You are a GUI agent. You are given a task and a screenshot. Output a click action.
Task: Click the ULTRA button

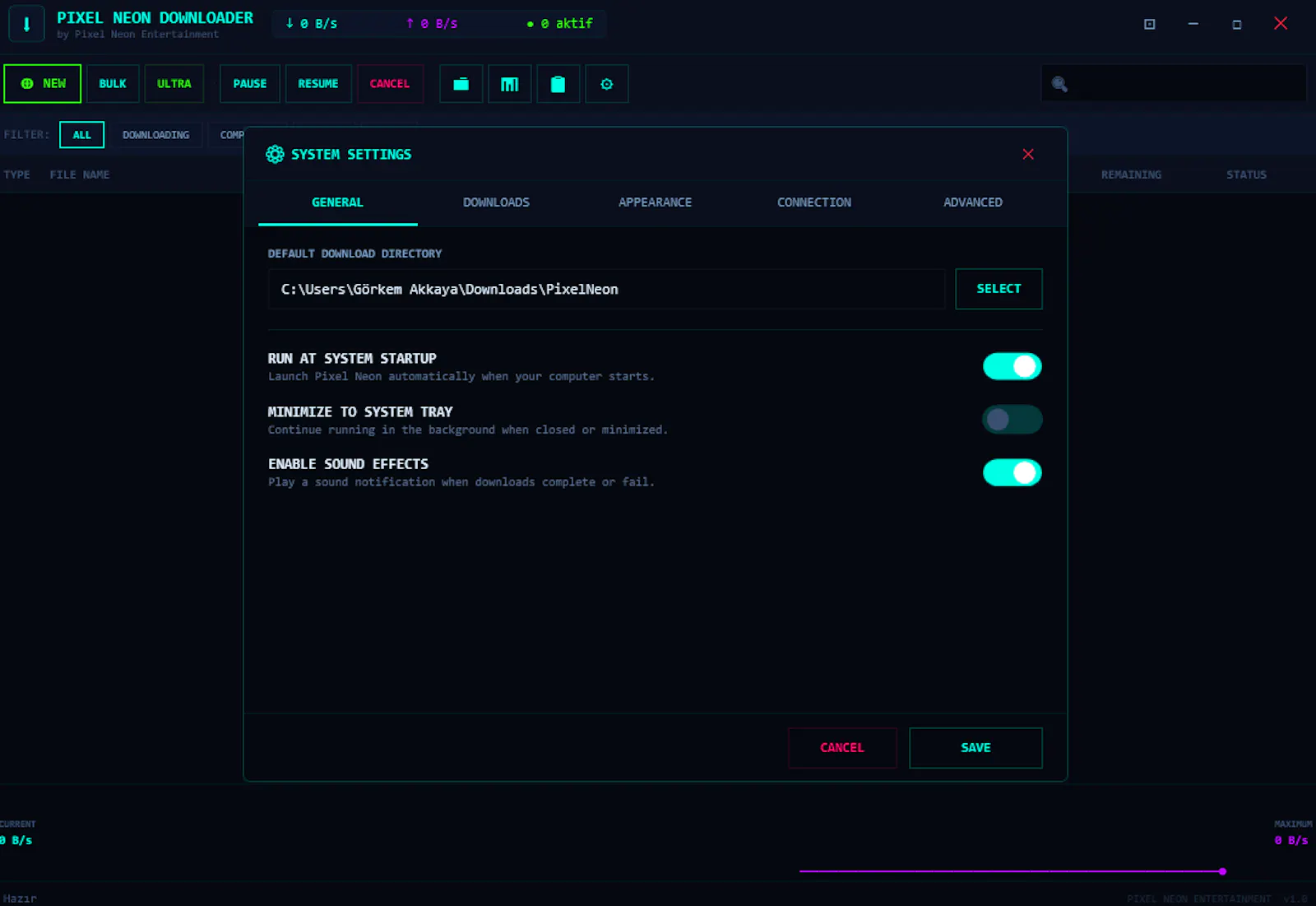click(174, 84)
